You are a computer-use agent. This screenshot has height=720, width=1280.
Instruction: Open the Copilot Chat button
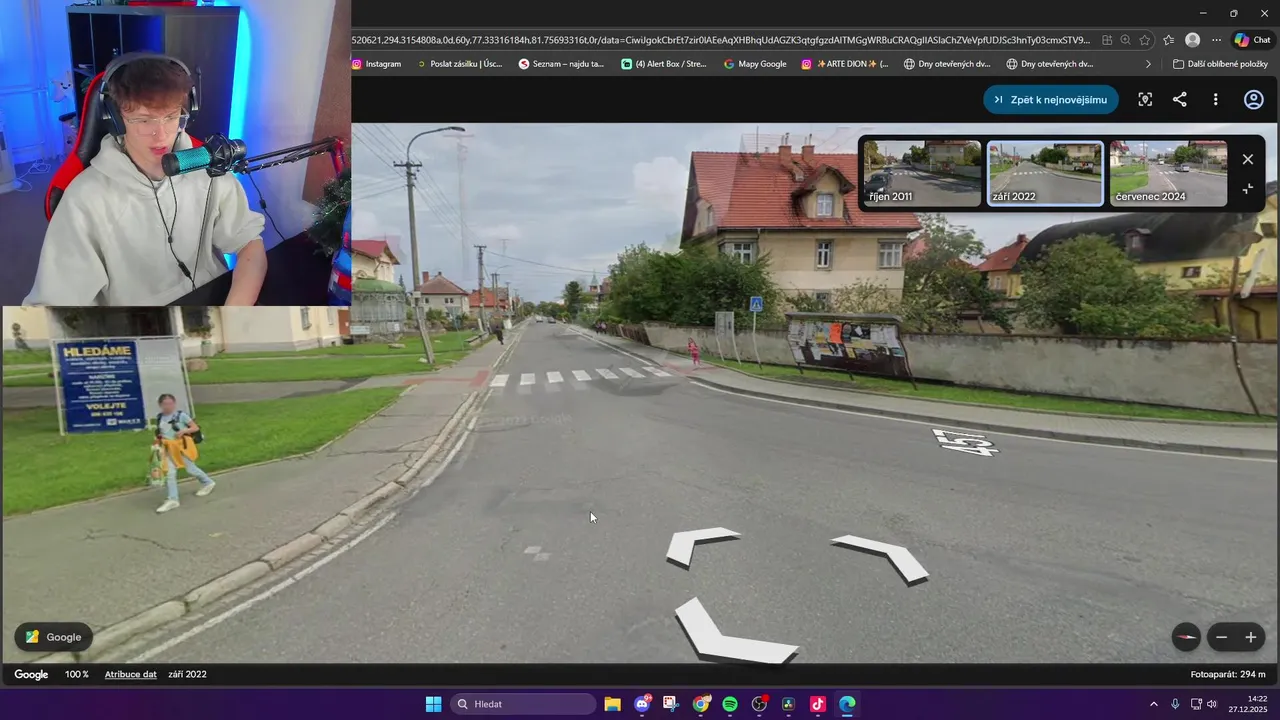1252,40
